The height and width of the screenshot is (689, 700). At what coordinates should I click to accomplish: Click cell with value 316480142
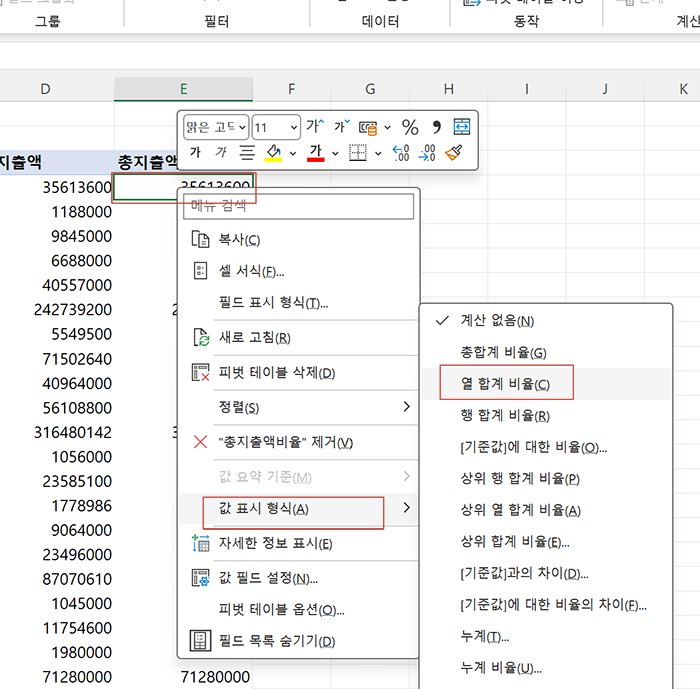tap(57, 432)
